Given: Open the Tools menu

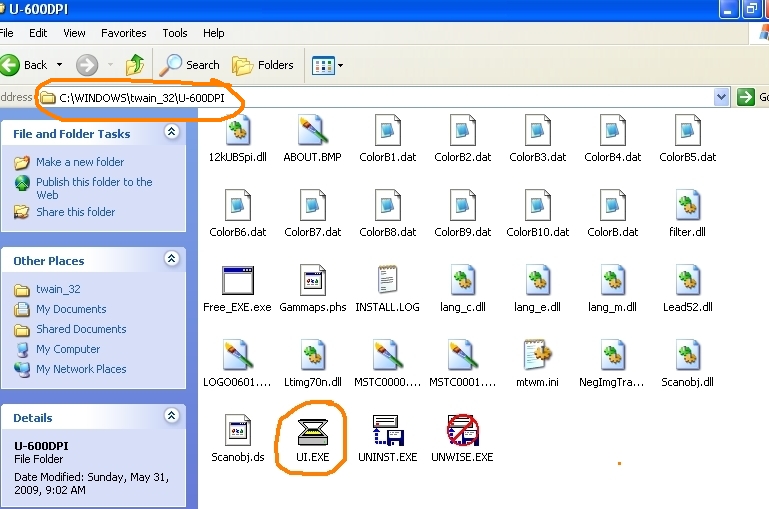Looking at the screenshot, I should [x=175, y=33].
